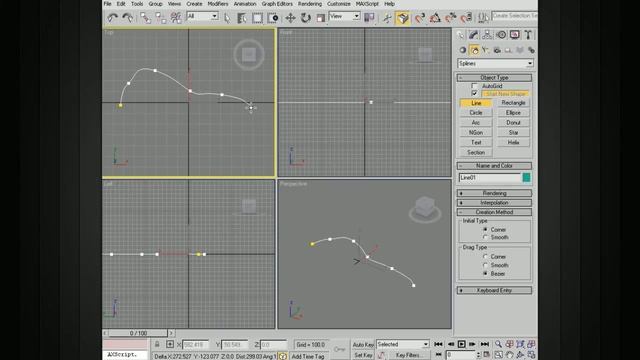This screenshot has width=640, height=360.
Task: Click the Pan hand viewport control
Action: (509, 355)
